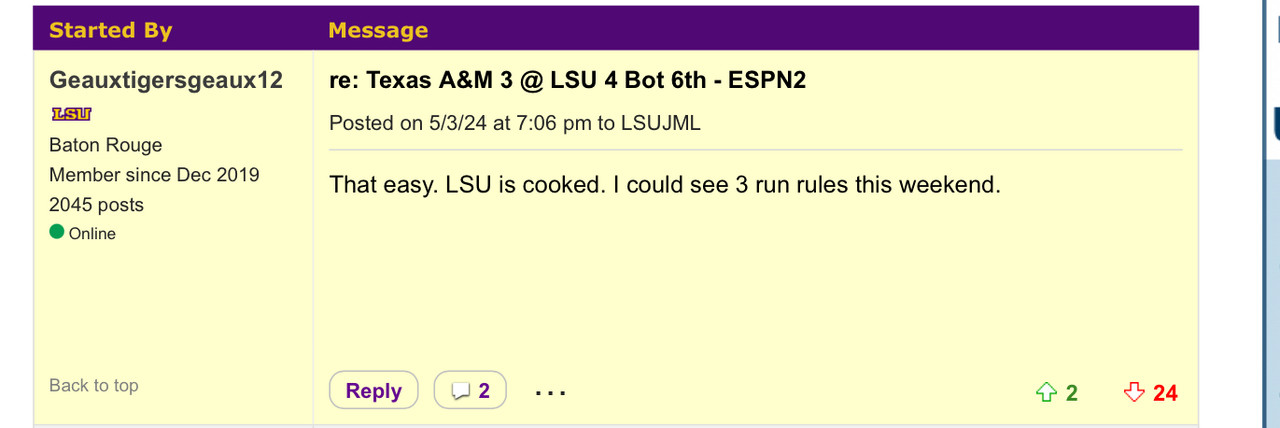Click the green upvote arrow icon
This screenshot has width=1280, height=428.
[1047, 392]
